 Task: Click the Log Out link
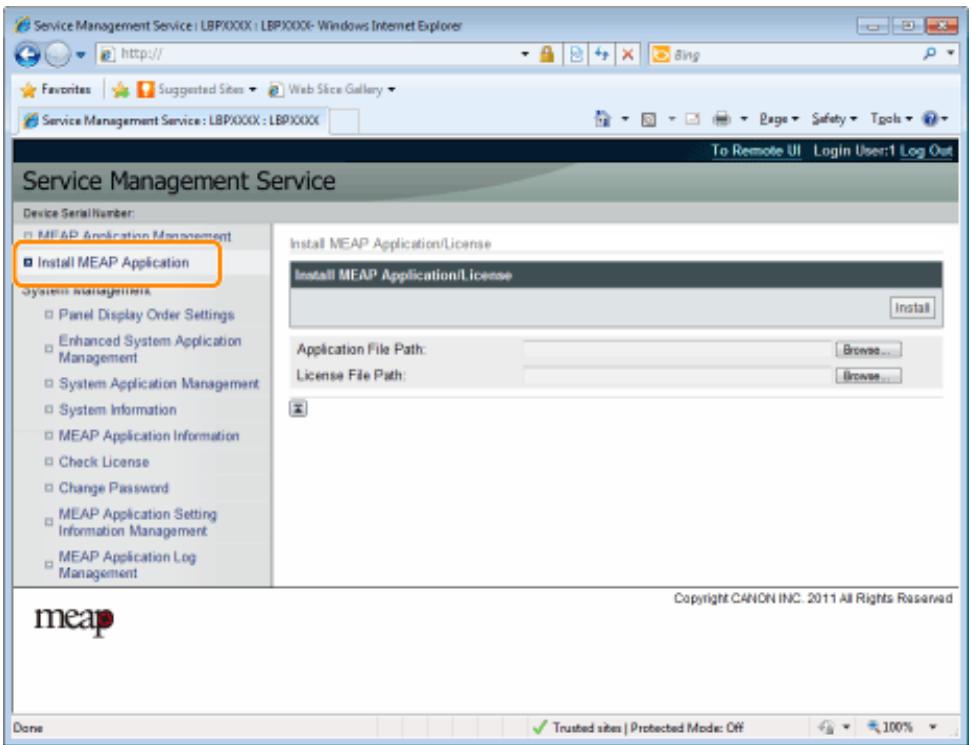pos(926,150)
